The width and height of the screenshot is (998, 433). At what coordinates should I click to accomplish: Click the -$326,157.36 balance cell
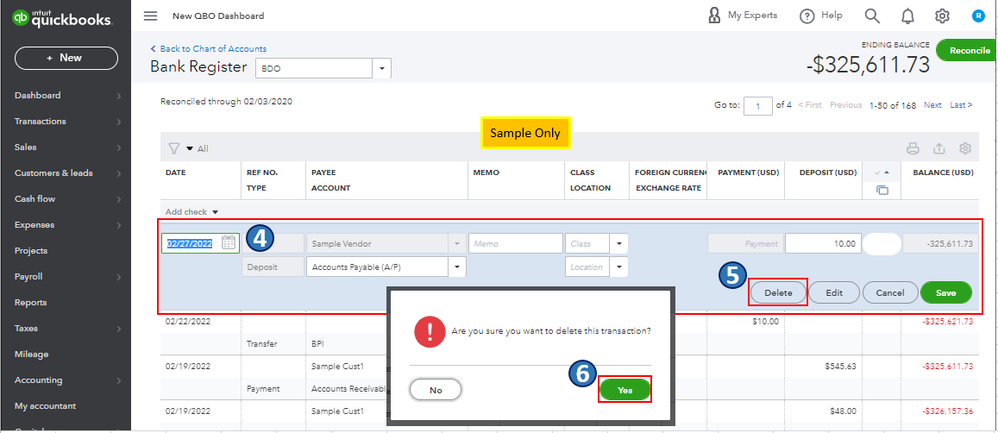click(x=948, y=411)
